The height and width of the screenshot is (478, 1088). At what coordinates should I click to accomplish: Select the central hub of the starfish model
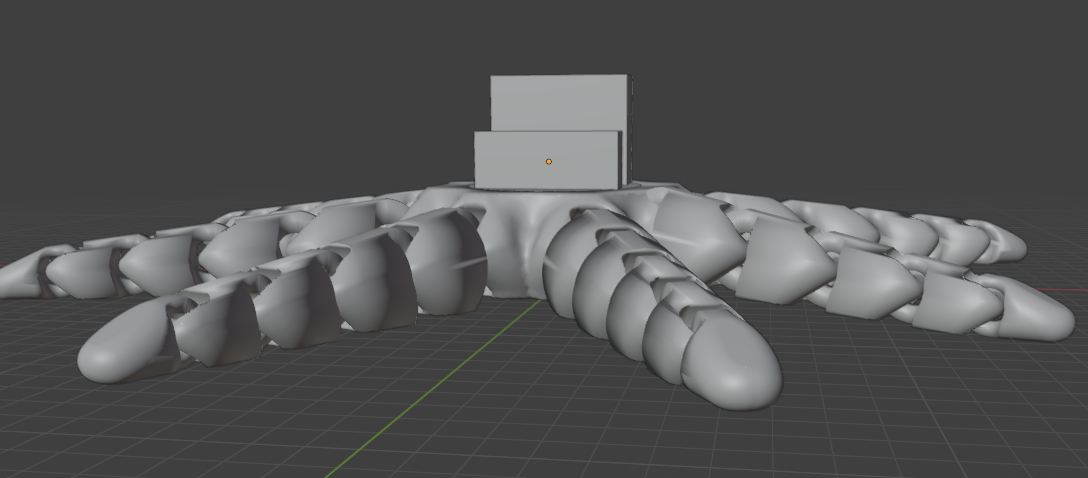pos(523,239)
